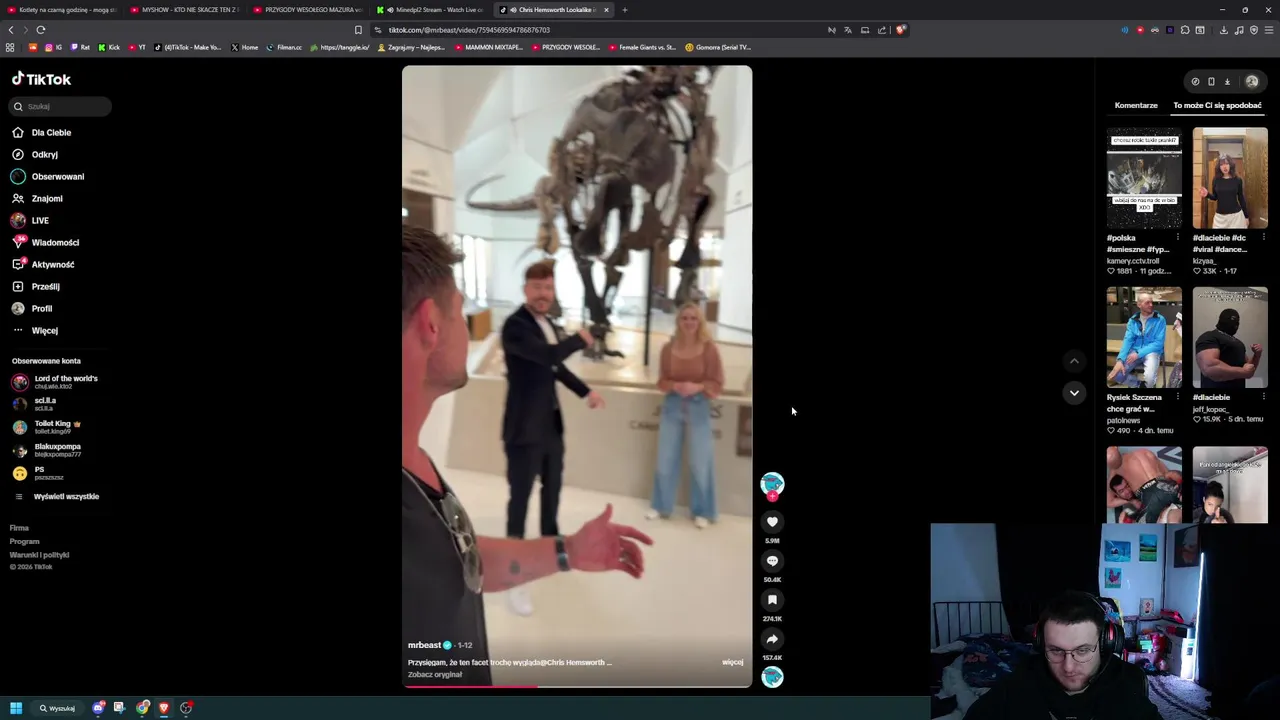This screenshot has width=1280, height=720.
Task: Go back with the browser back arrow
Action: [x=11, y=30]
